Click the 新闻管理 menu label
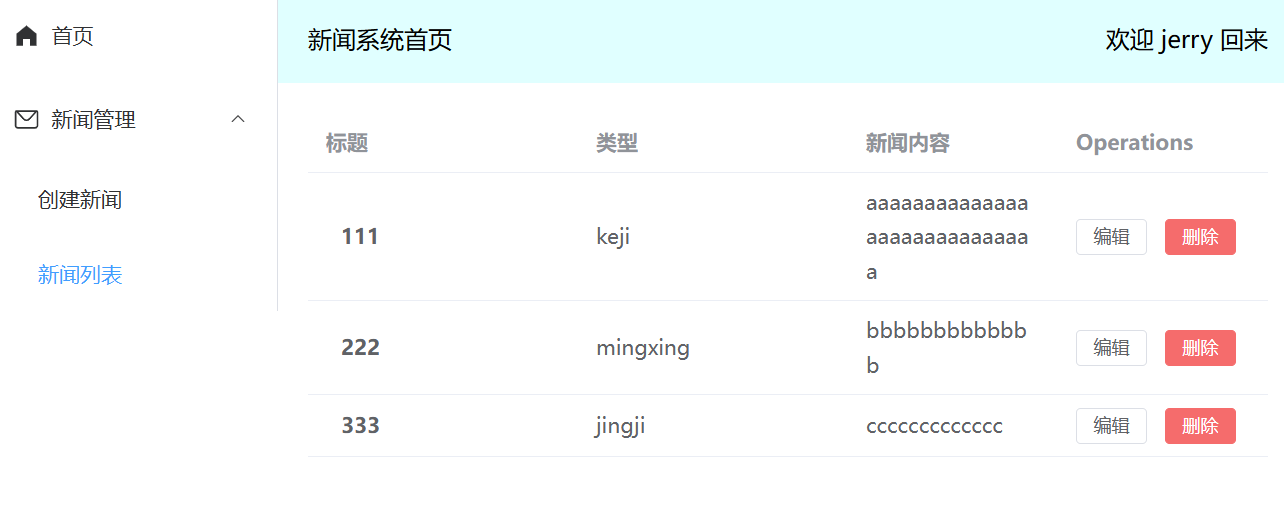Viewport: 1284px width, 508px height. click(94, 120)
